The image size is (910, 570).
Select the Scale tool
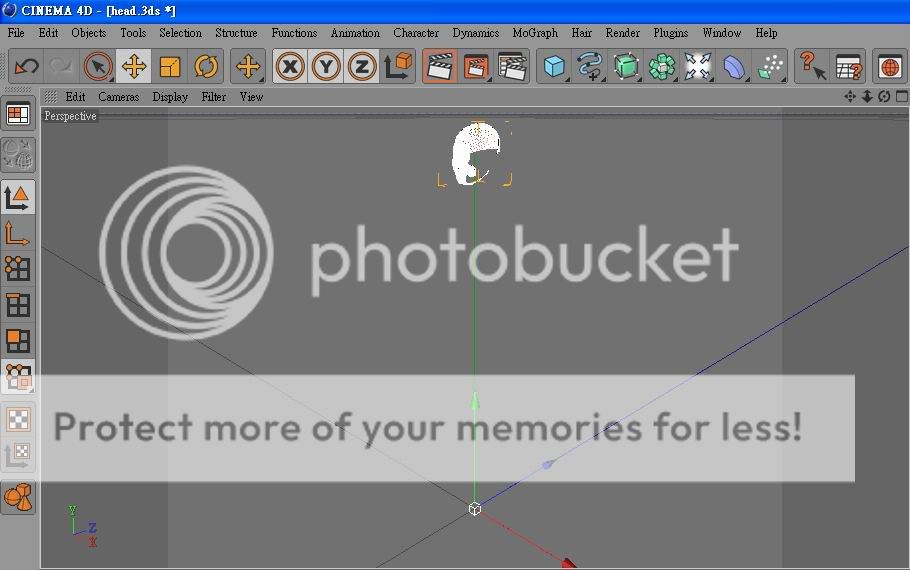click(170, 67)
